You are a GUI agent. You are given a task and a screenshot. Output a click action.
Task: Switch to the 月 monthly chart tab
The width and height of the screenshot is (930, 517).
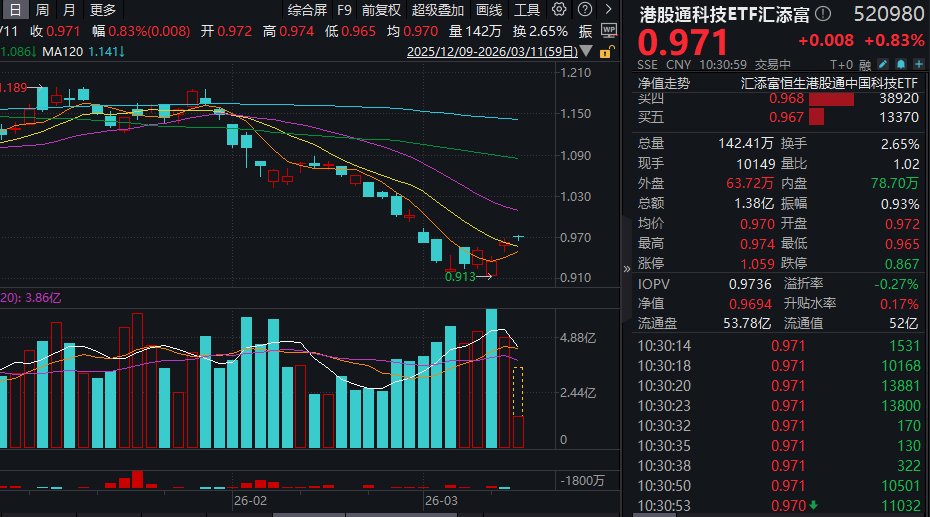click(68, 10)
